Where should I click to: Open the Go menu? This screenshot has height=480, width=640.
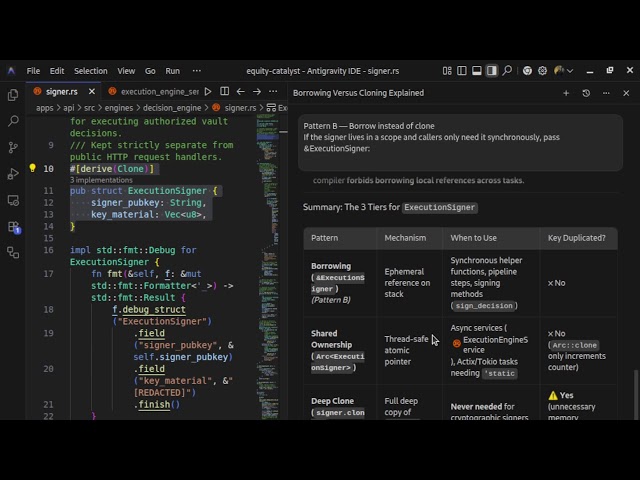(150, 71)
